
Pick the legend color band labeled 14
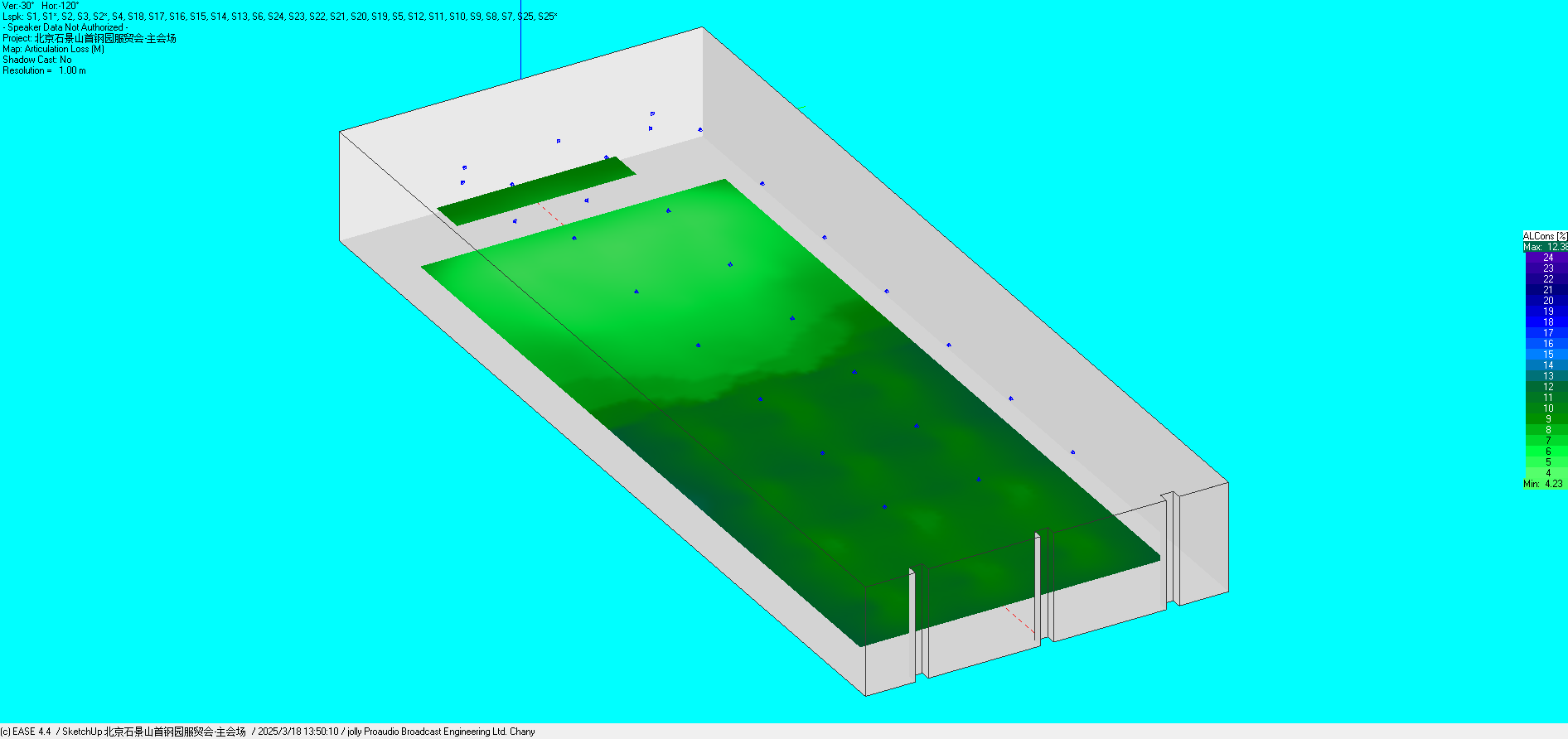click(1546, 365)
